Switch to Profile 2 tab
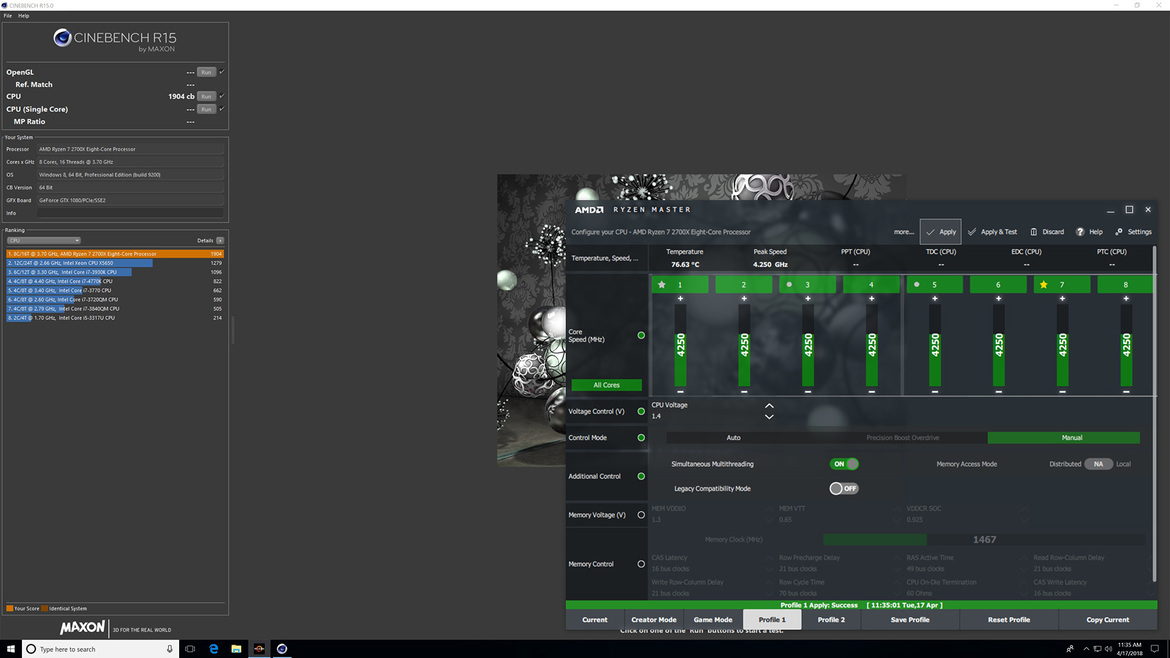 point(831,620)
